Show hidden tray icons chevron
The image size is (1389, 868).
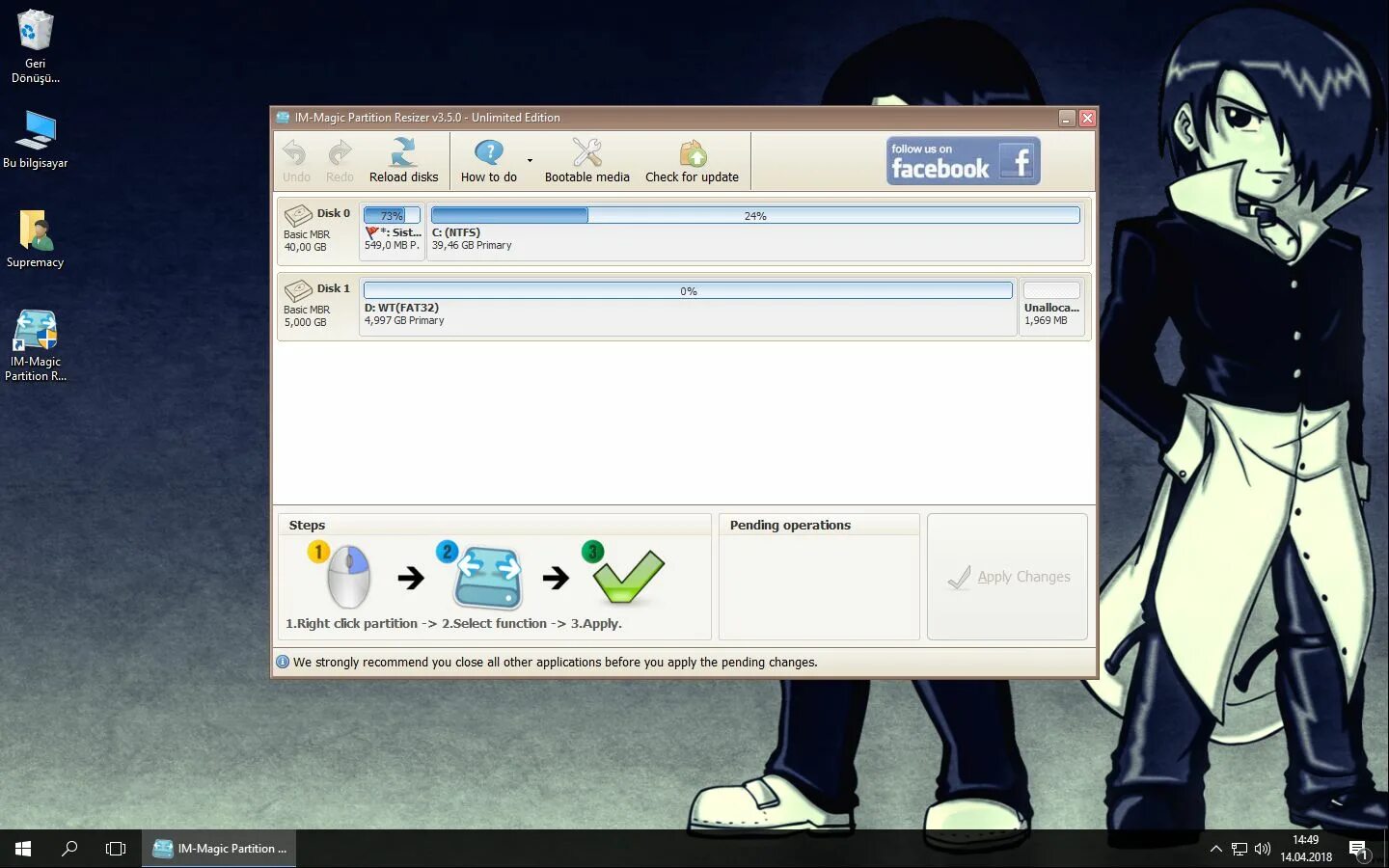pos(1215,849)
